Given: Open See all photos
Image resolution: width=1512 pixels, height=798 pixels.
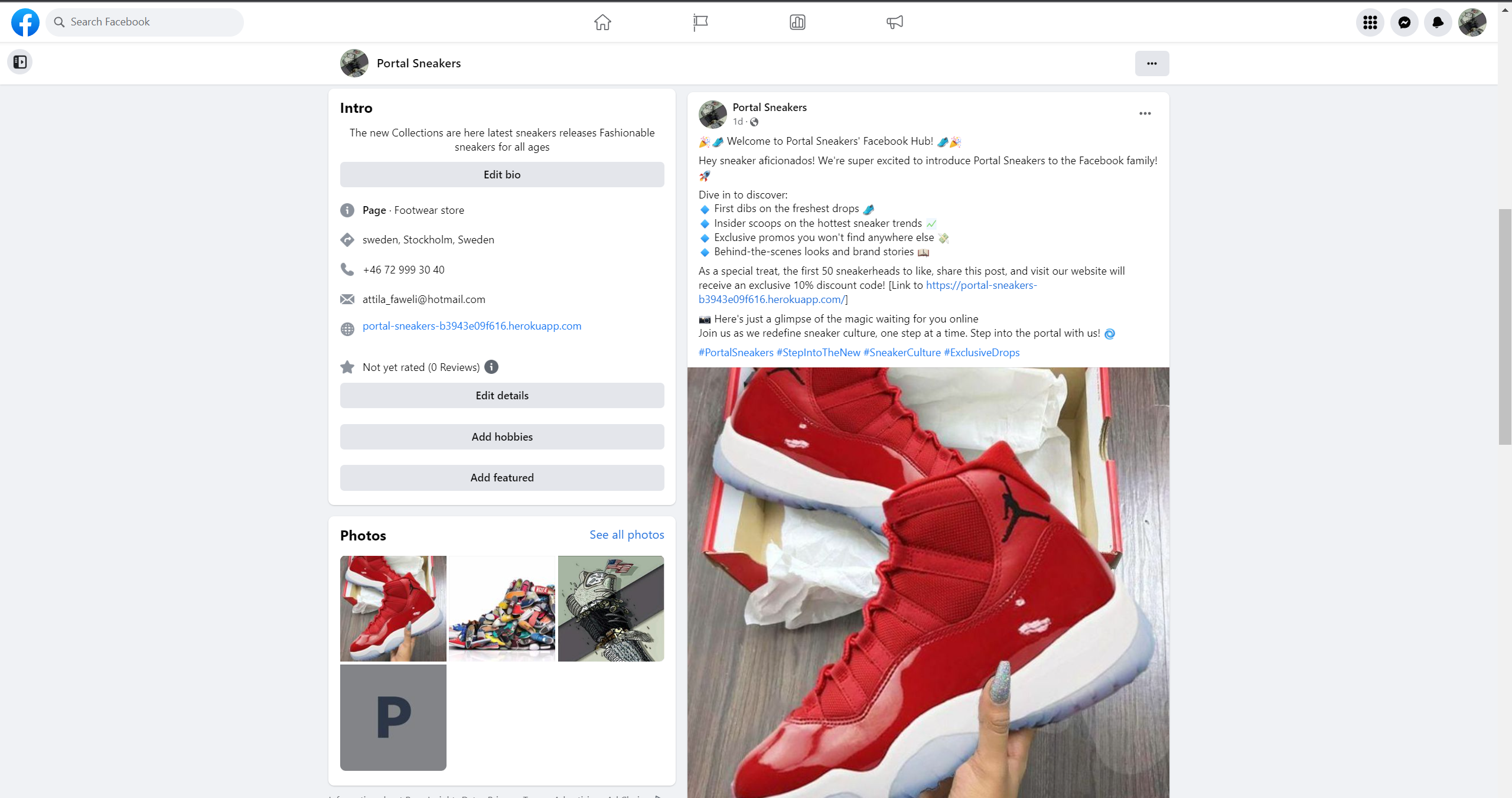Looking at the screenshot, I should pos(626,534).
